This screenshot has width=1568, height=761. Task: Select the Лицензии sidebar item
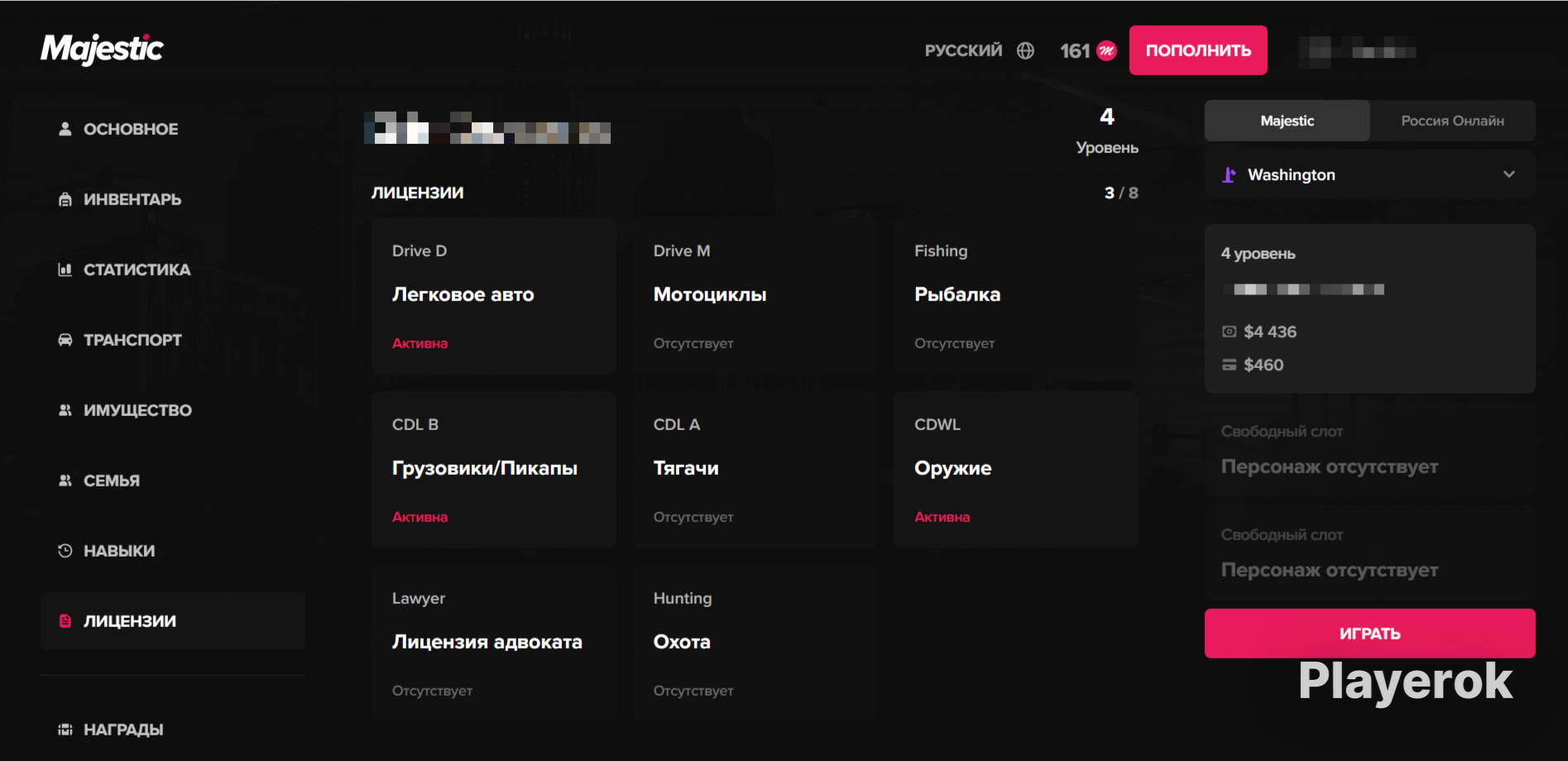point(173,621)
